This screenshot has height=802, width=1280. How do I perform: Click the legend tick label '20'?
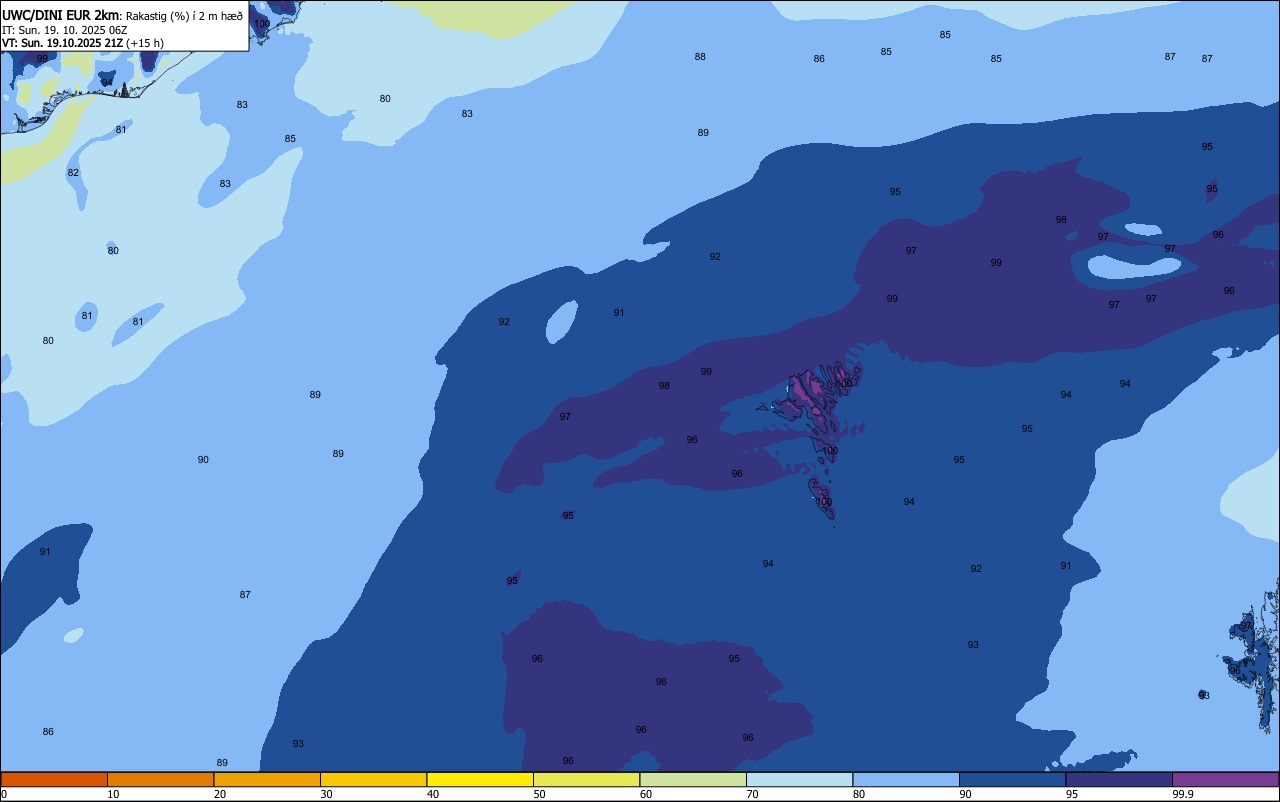[220, 794]
